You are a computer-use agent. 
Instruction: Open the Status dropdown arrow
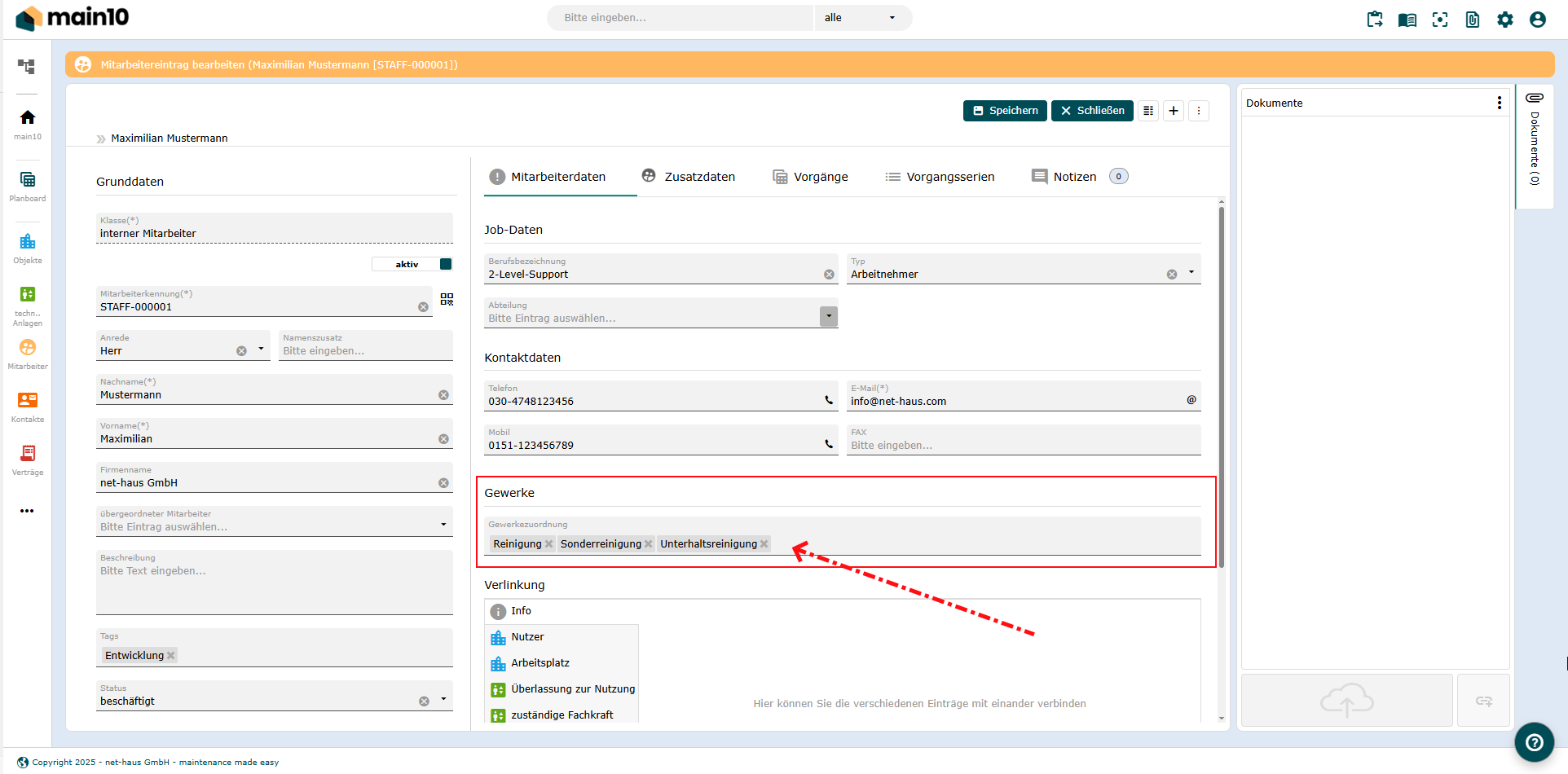[443, 699]
